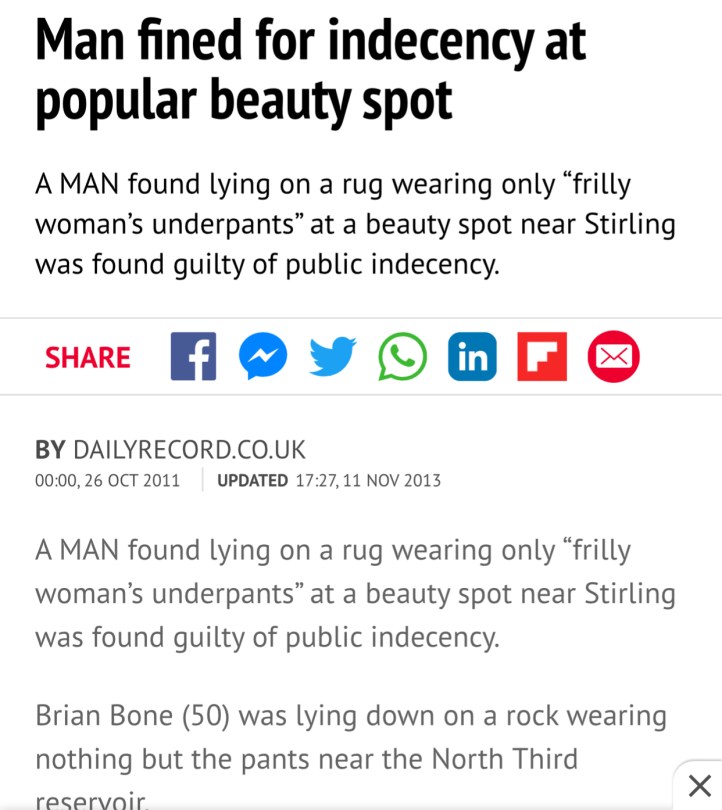This screenshot has width=722, height=810.
Task: Share via Facebook Messenger icon
Action: point(263,357)
